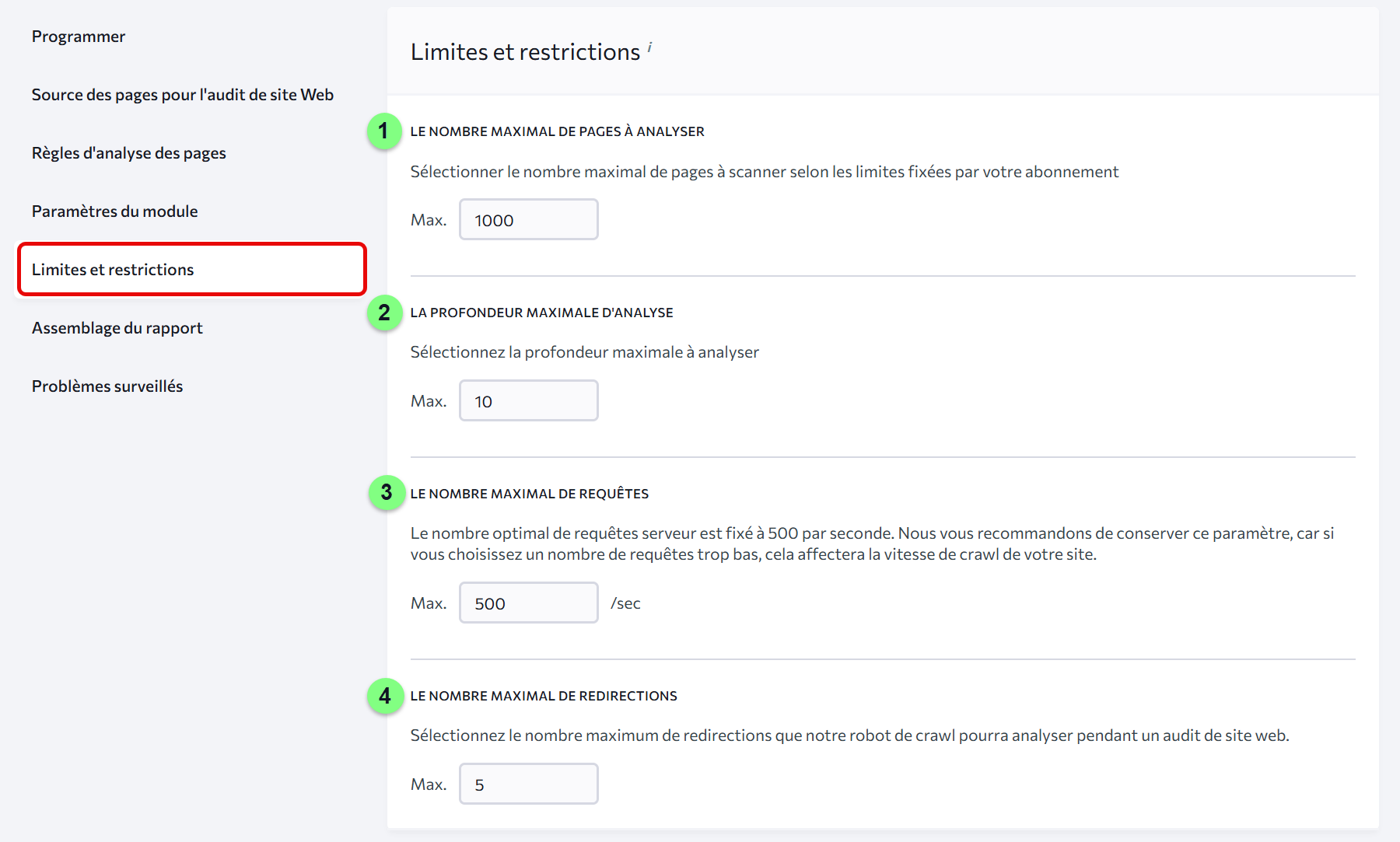Click the /sec unit label
Image resolution: width=1400 pixels, height=842 pixels.
pyautogui.click(x=625, y=603)
